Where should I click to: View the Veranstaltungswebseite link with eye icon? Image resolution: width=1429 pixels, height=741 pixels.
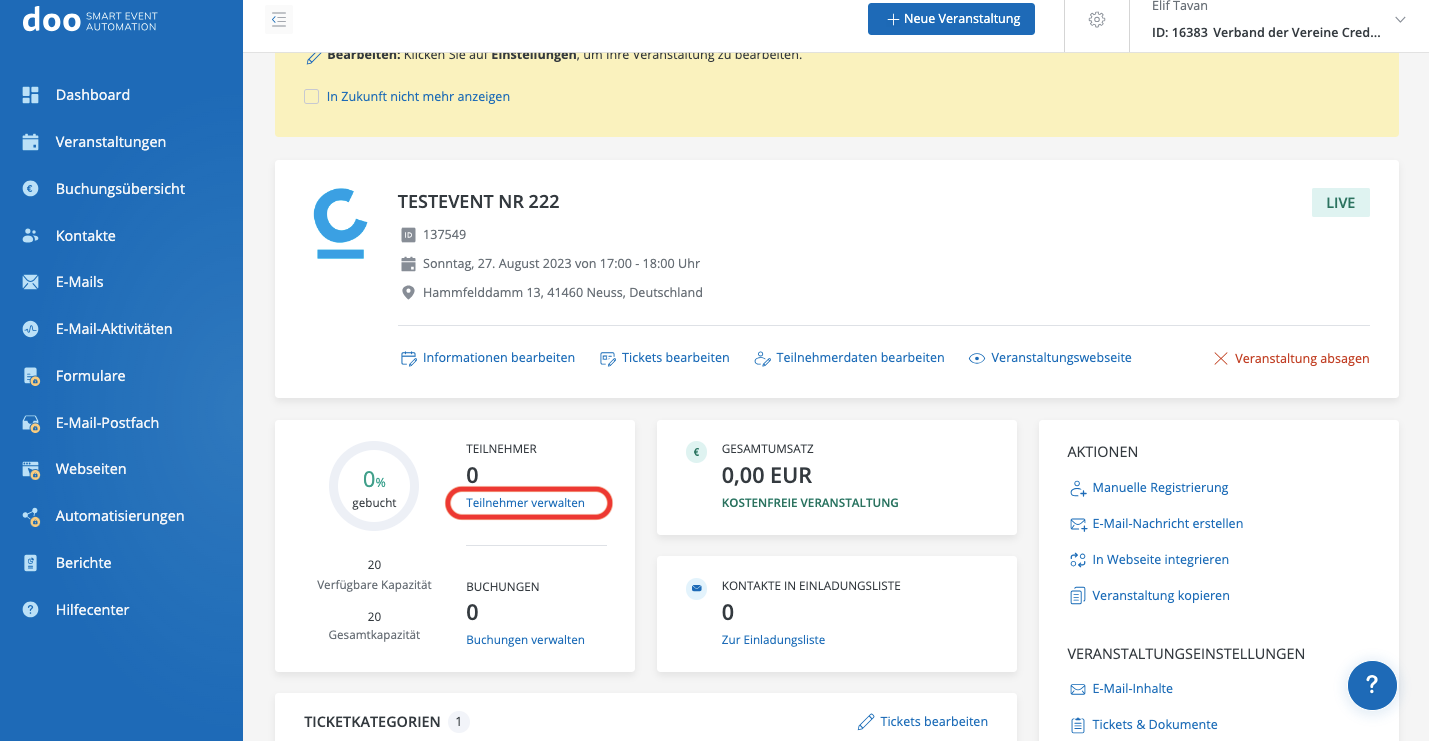[1060, 358]
